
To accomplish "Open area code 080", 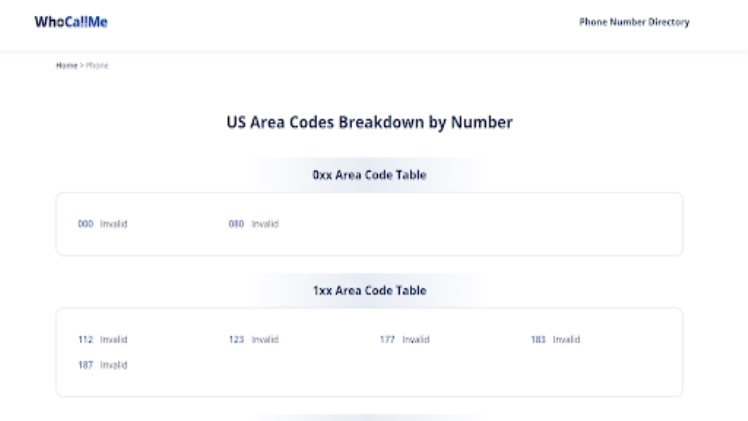I will coord(236,224).
